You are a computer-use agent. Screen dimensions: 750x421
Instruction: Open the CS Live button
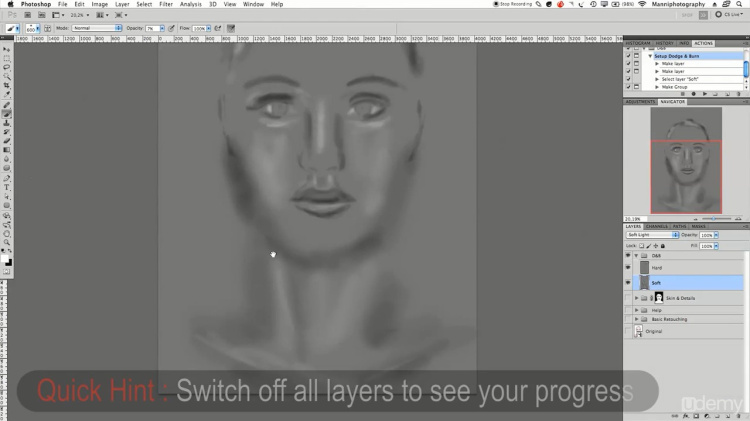729,15
